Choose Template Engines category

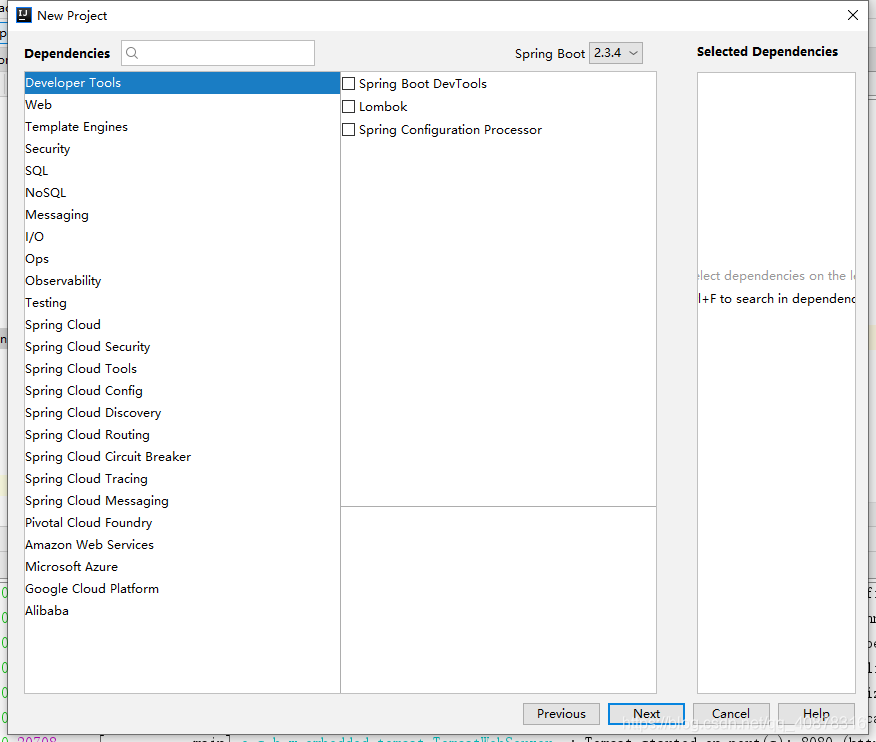click(x=182, y=127)
